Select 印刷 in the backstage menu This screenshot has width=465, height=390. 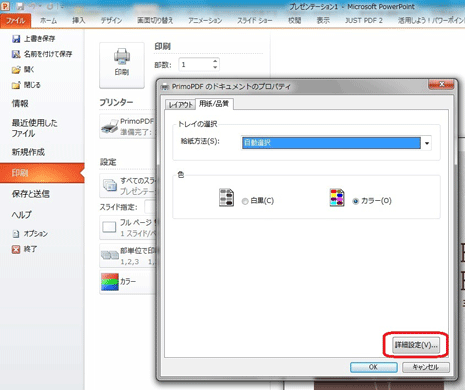click(42, 173)
